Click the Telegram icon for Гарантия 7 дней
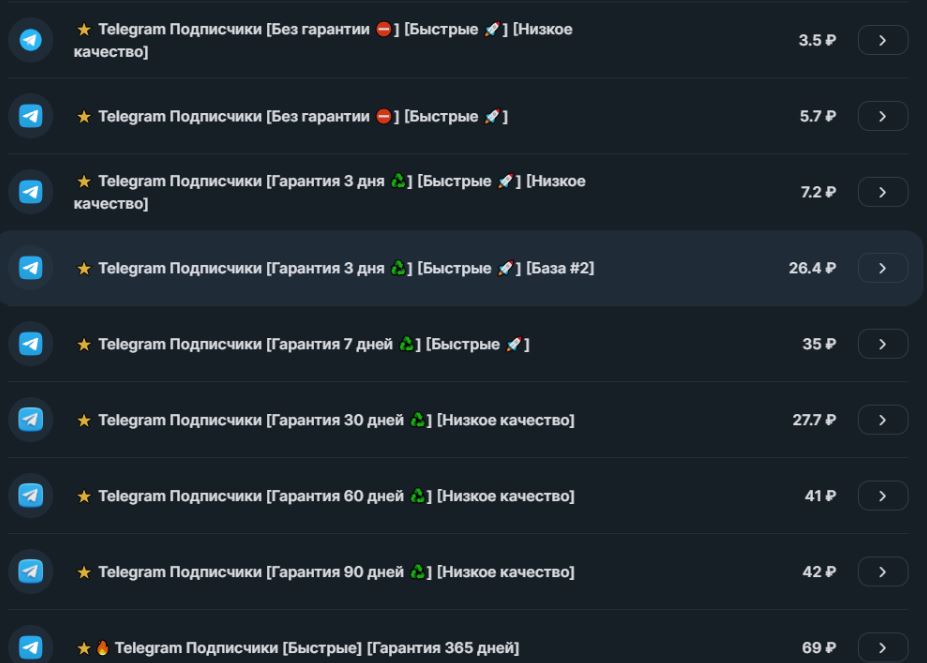The width and height of the screenshot is (927, 663). [31, 344]
